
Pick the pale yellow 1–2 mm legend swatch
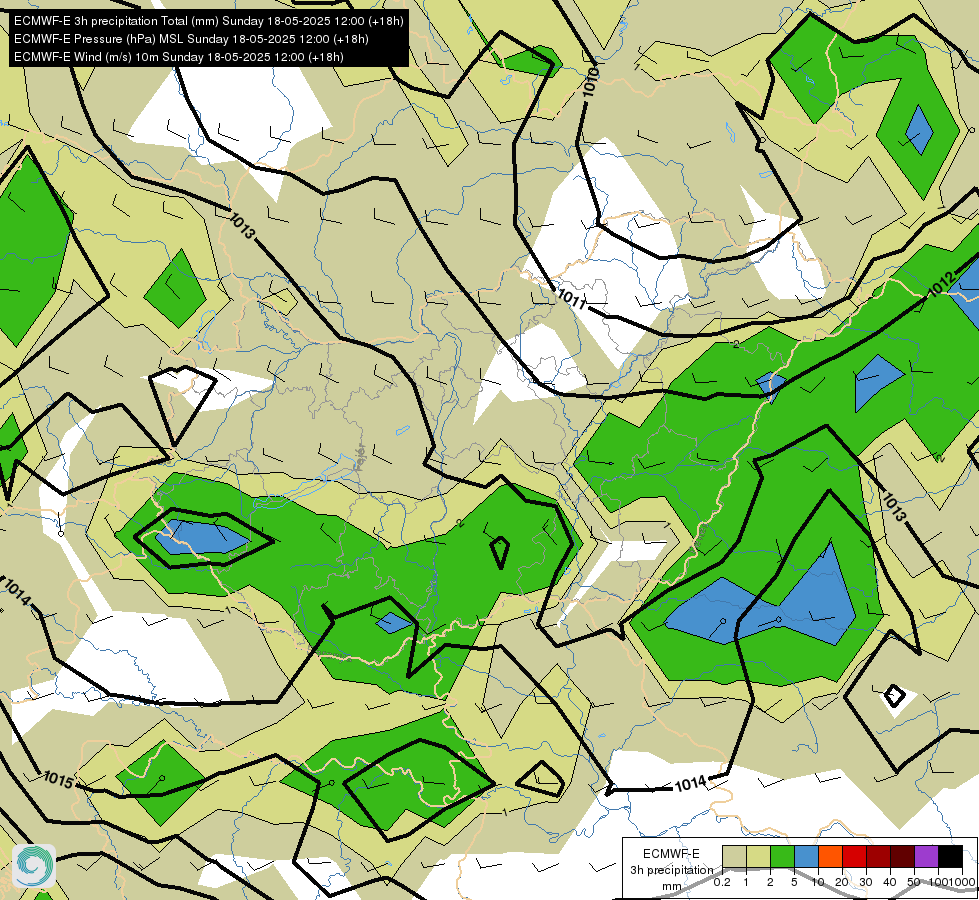(758, 857)
